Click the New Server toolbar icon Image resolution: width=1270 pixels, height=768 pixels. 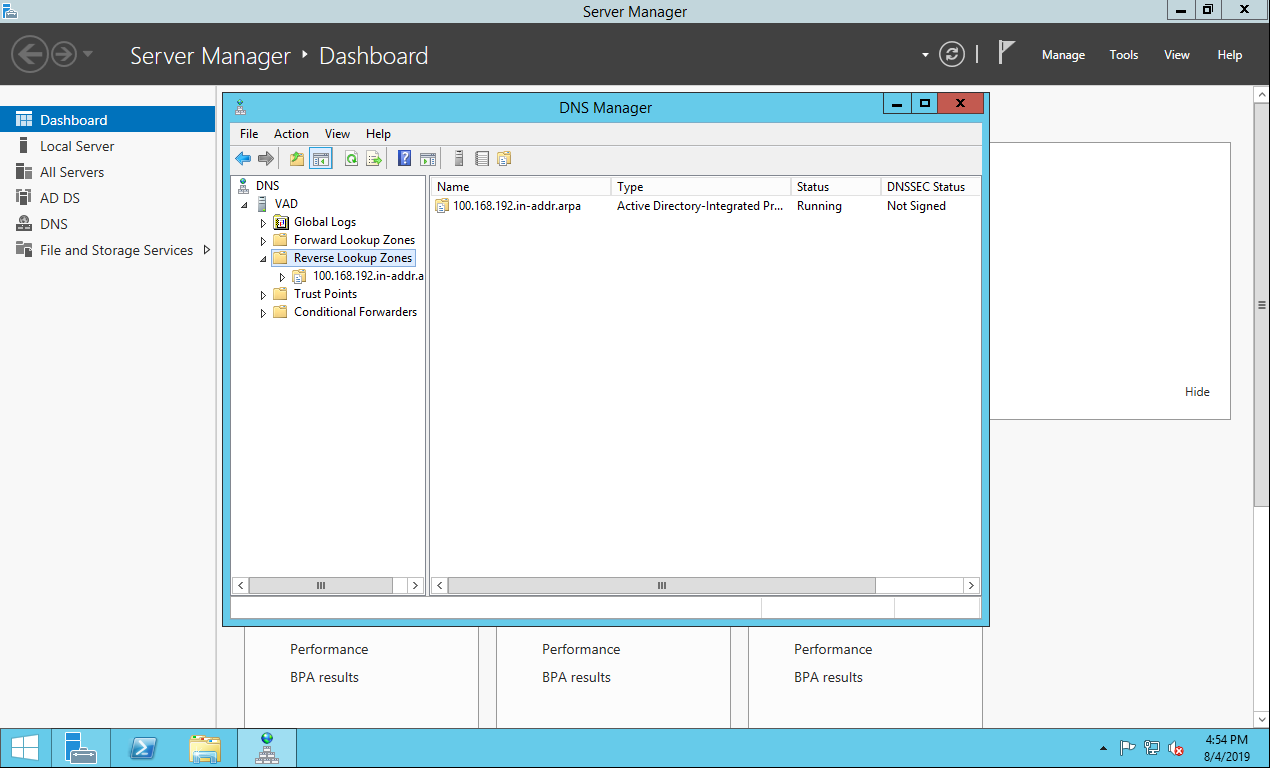click(459, 158)
